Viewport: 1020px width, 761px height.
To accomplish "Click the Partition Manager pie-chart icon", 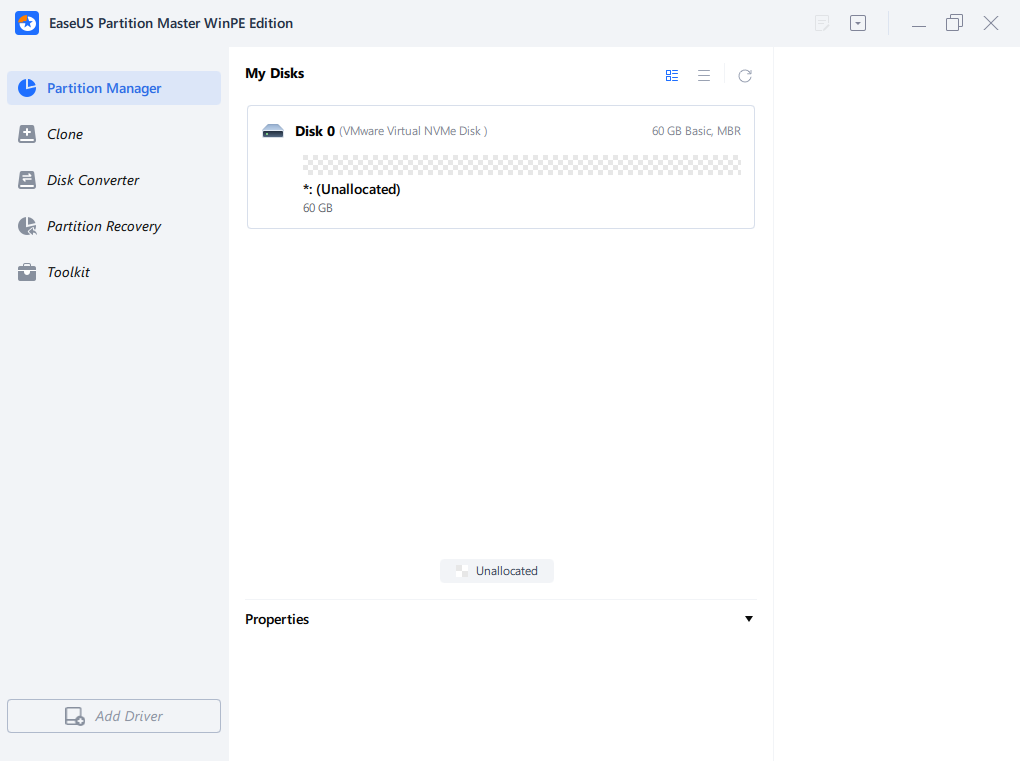I will pos(27,88).
